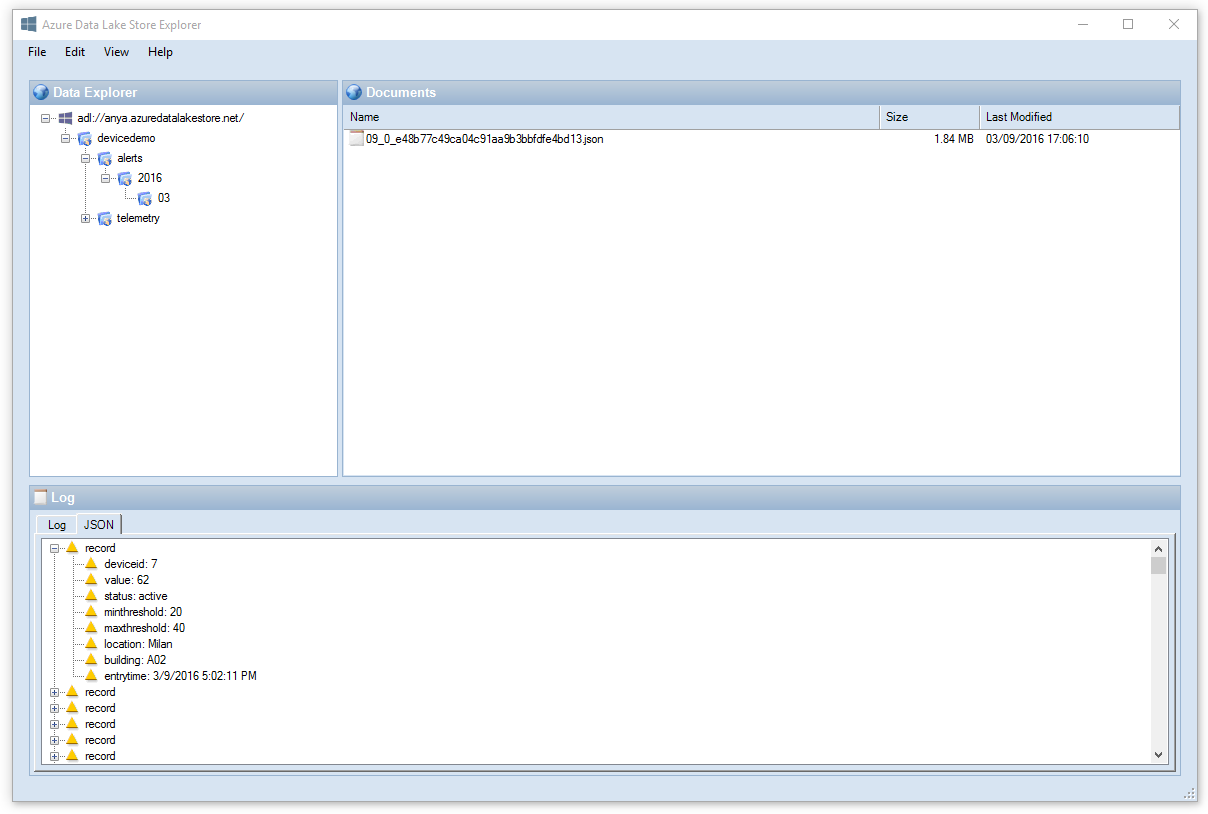Click the devicedemo folder icon

coord(85,138)
